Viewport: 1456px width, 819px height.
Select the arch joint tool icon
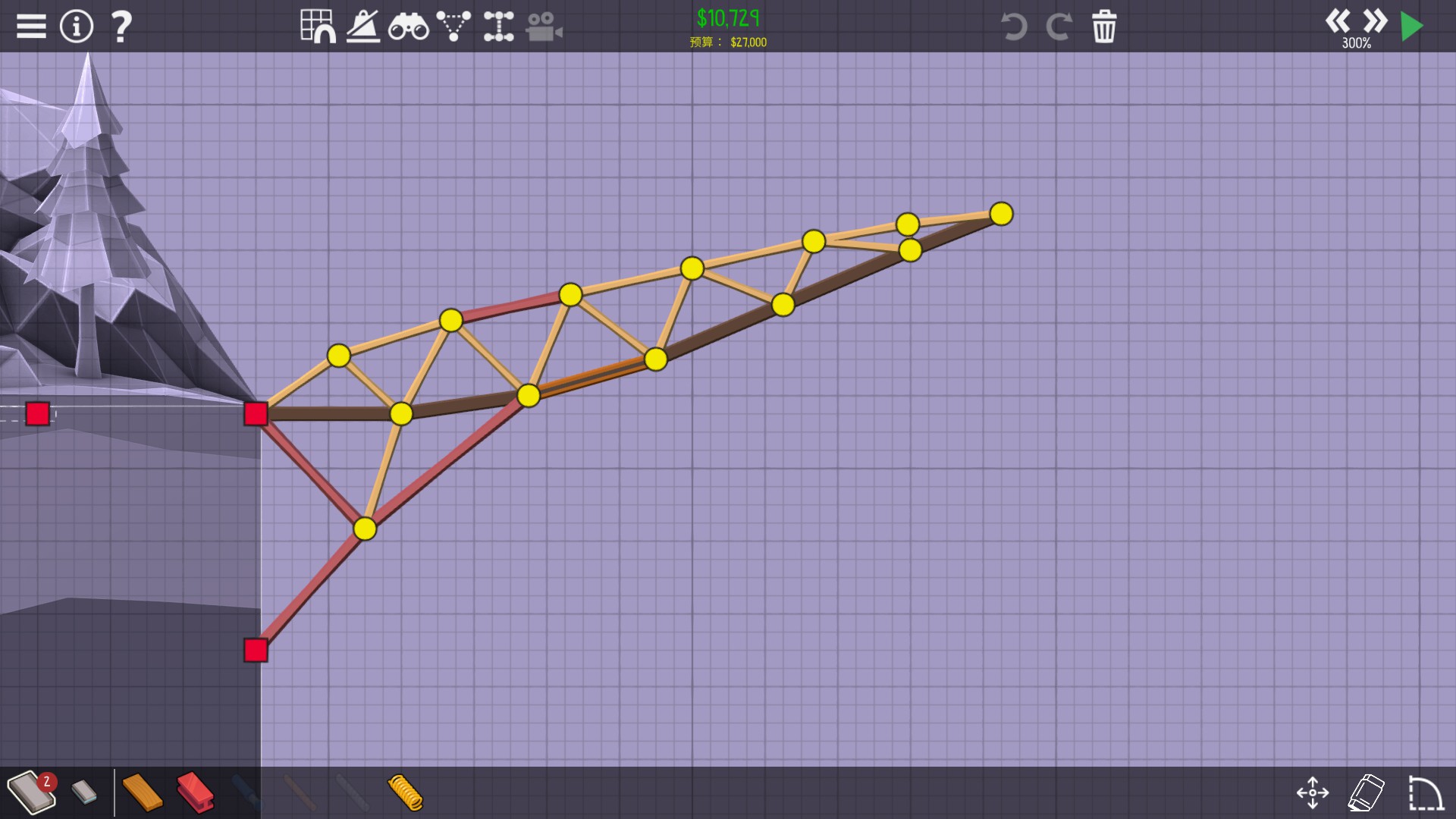click(498, 27)
